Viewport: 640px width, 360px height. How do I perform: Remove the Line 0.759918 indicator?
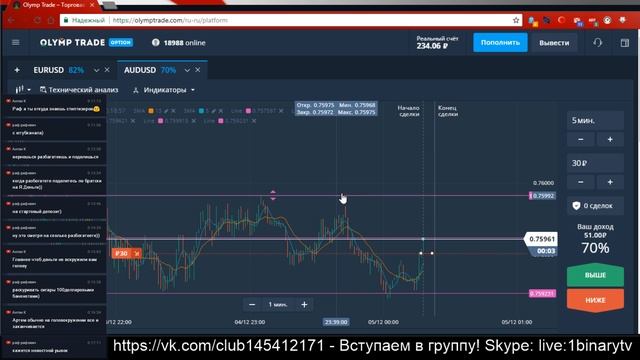pyautogui.click(x=194, y=121)
